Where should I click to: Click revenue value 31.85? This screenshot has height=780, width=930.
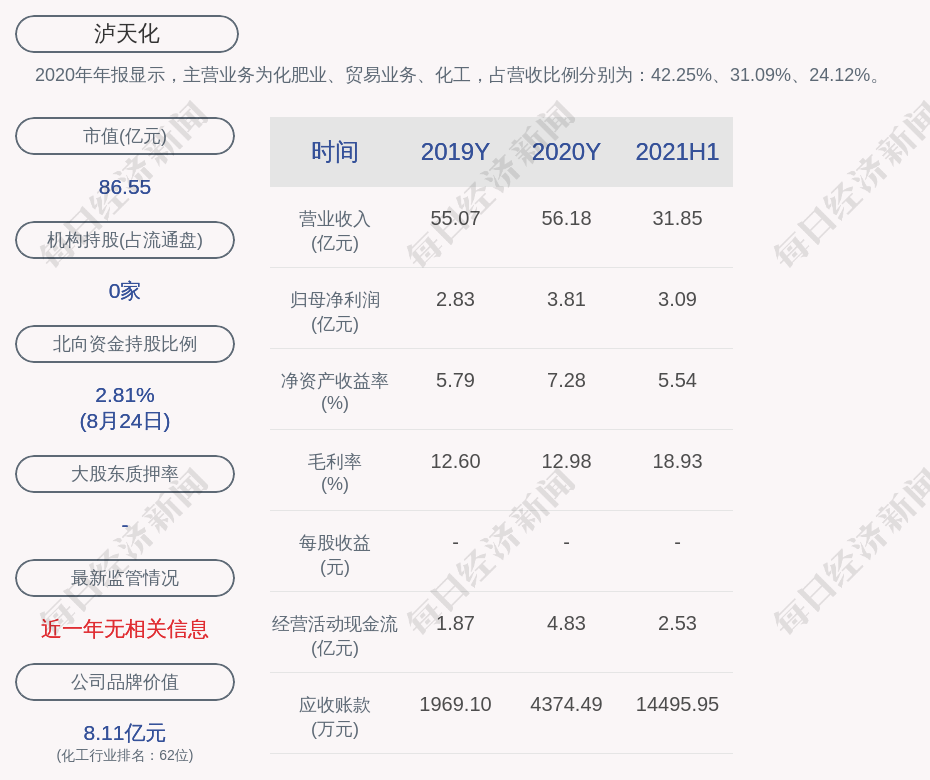(677, 218)
